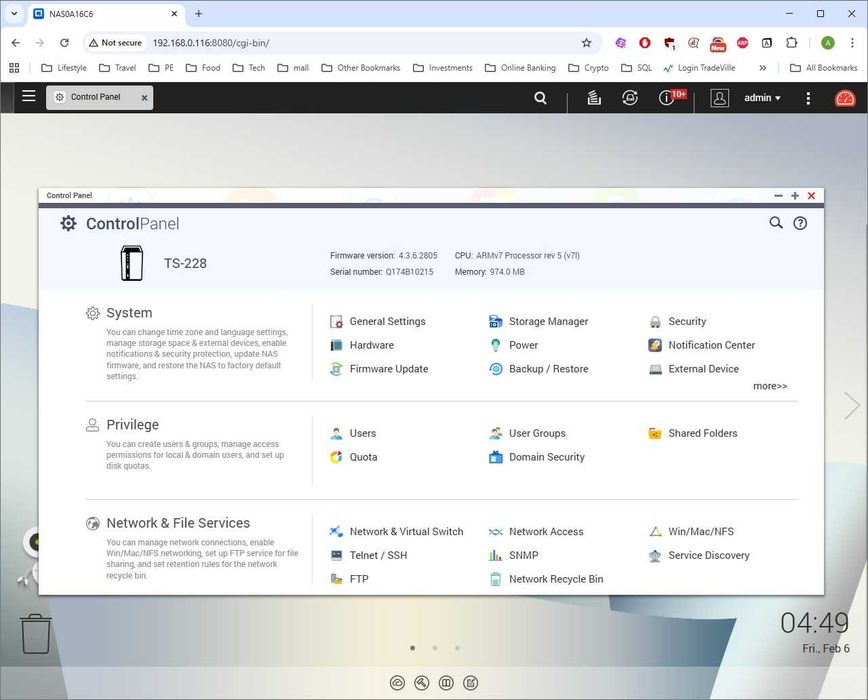Open Backup / Restore
The image size is (868, 700).
click(x=539, y=369)
